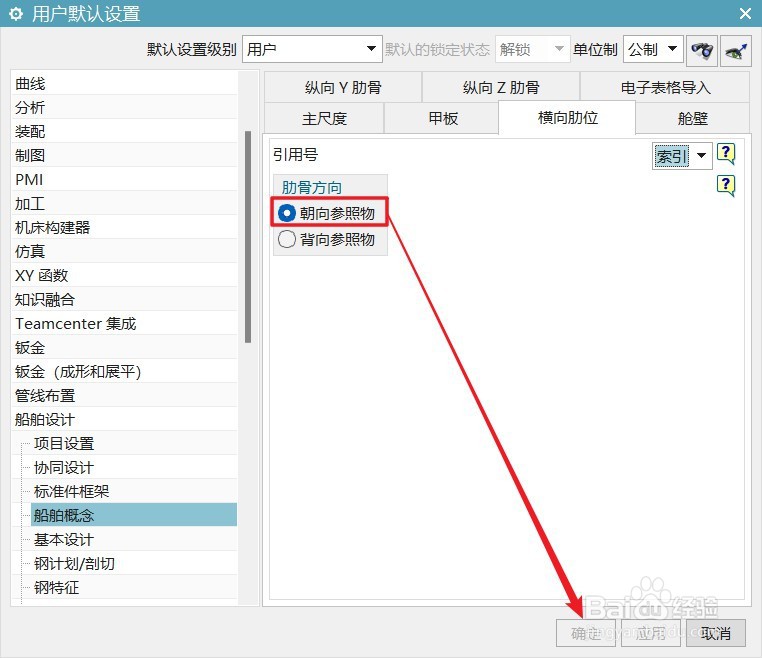Select 基本设计 tree item

134,539
